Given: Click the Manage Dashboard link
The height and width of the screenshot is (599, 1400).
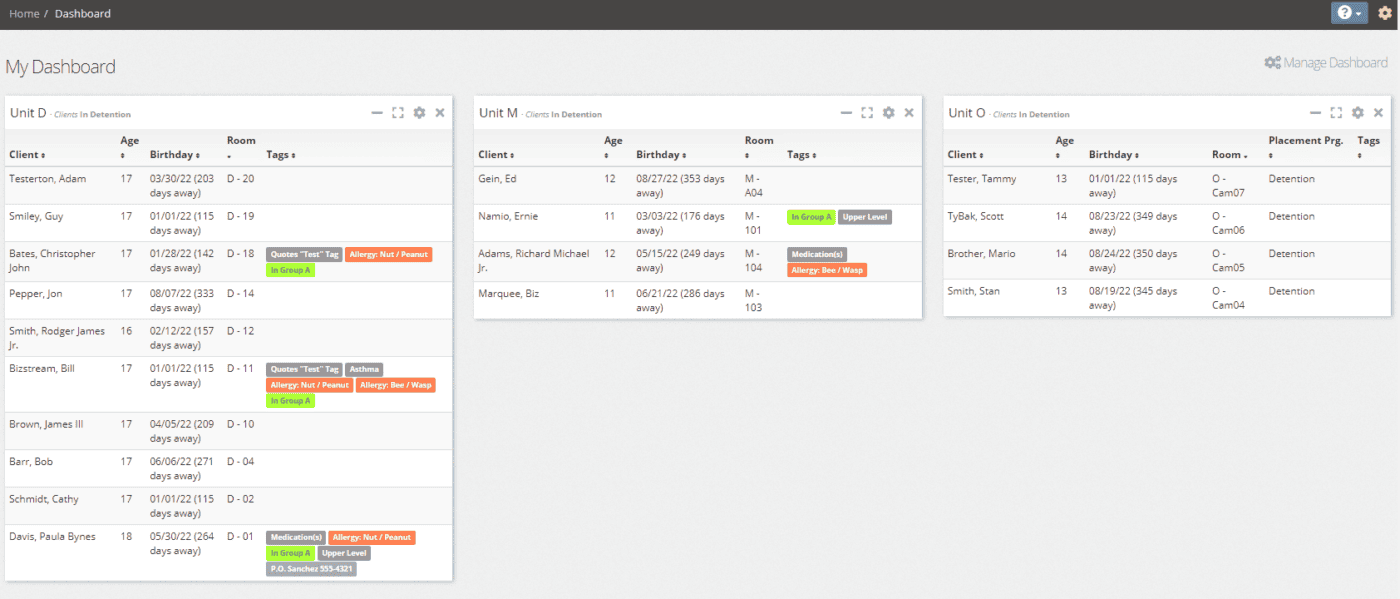Looking at the screenshot, I should 1326,63.
